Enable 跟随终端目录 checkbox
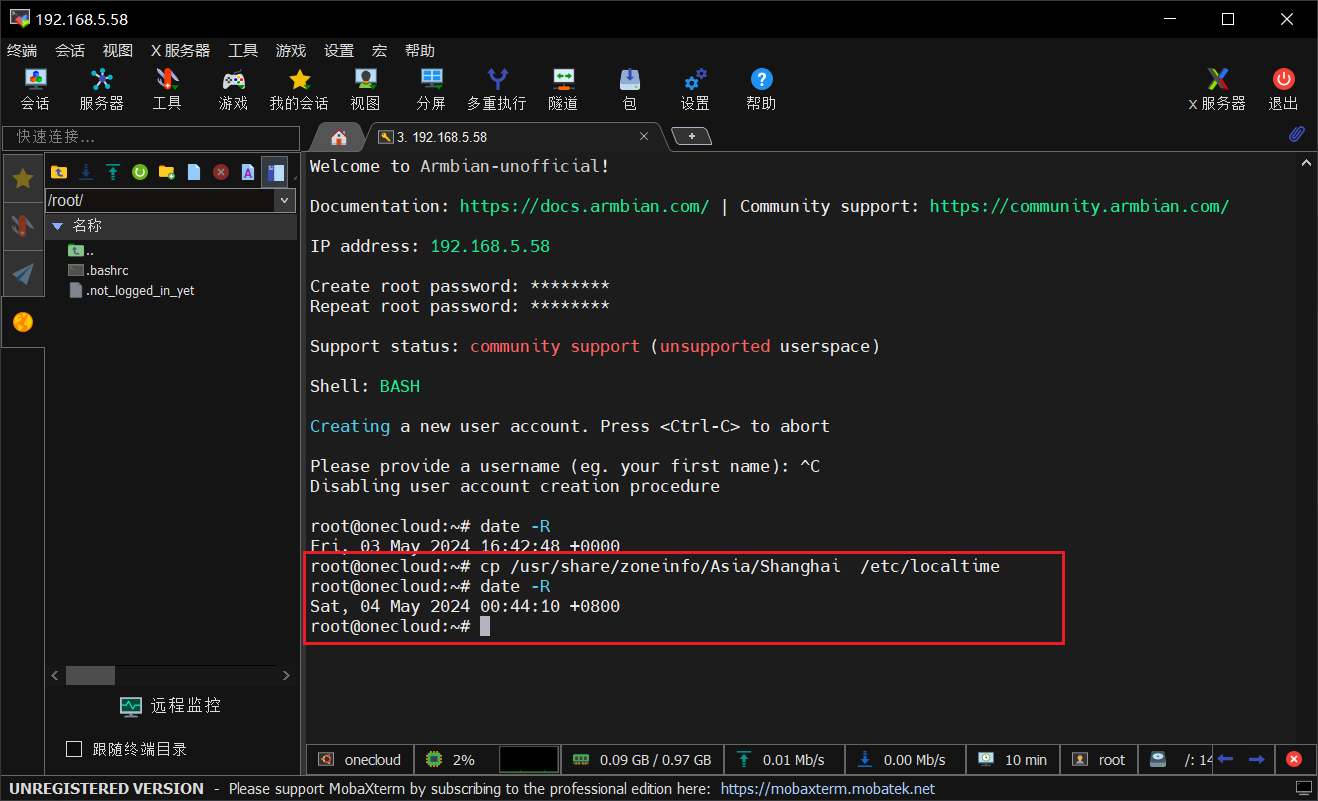This screenshot has width=1318, height=801. tap(73, 749)
